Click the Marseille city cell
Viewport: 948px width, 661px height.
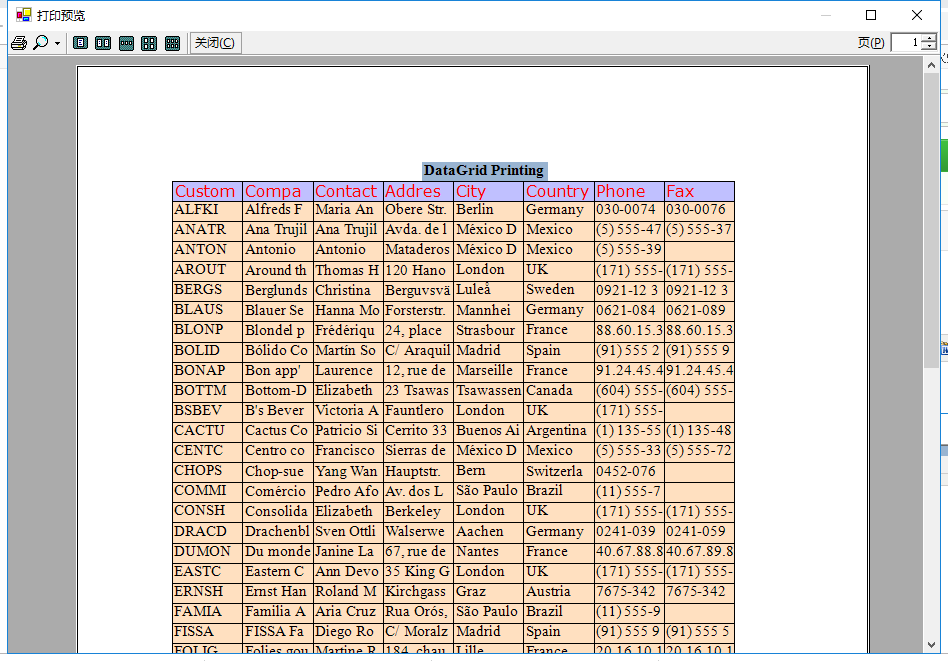tap(488, 370)
